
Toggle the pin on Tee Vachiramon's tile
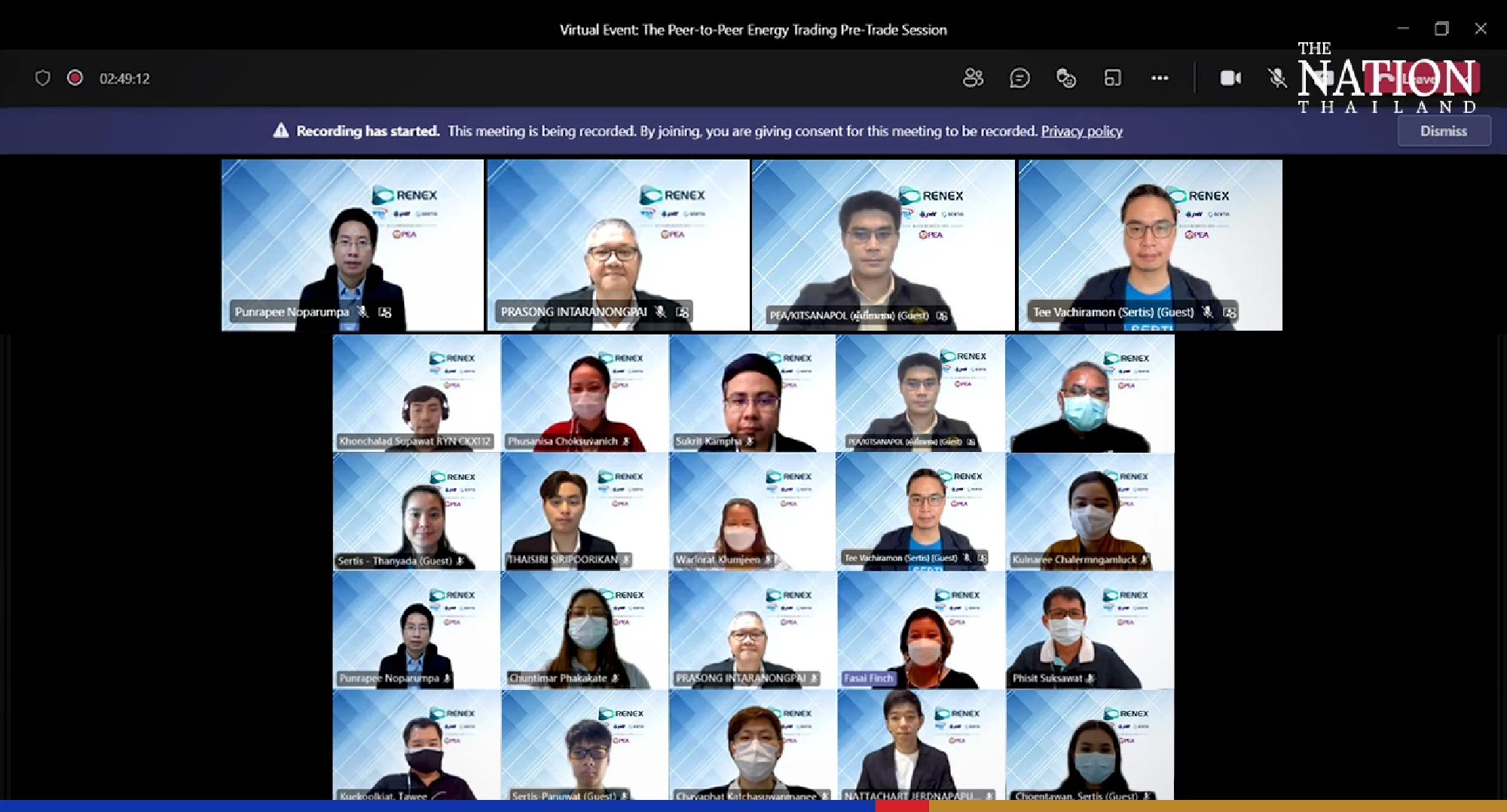[x=1233, y=312]
